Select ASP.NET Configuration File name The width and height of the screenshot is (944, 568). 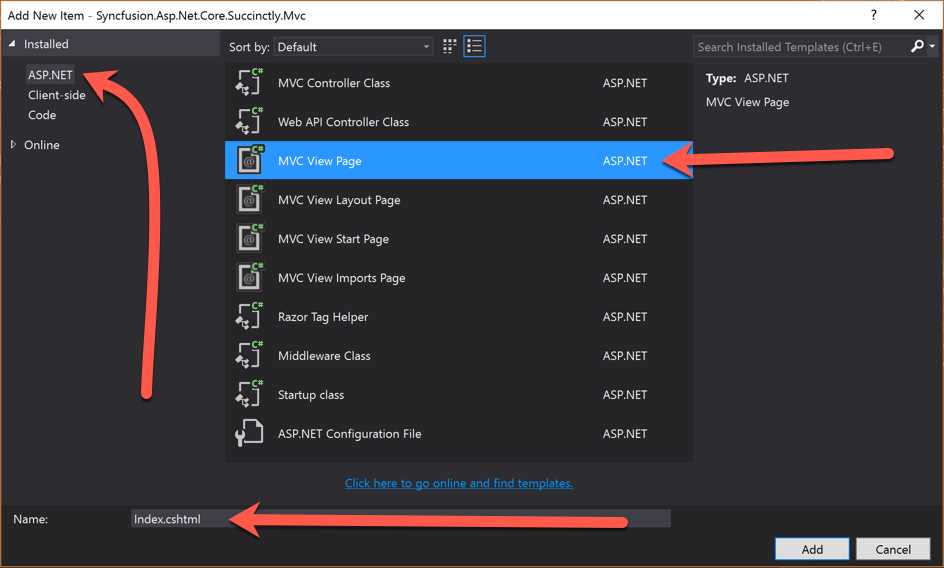349,434
